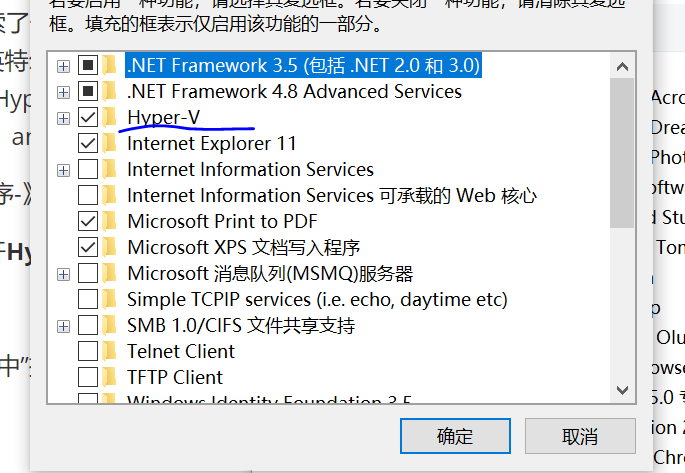685x473 pixels.
Task: Click the folder icon next to Hyper-V
Action: pyautogui.click(x=110, y=118)
